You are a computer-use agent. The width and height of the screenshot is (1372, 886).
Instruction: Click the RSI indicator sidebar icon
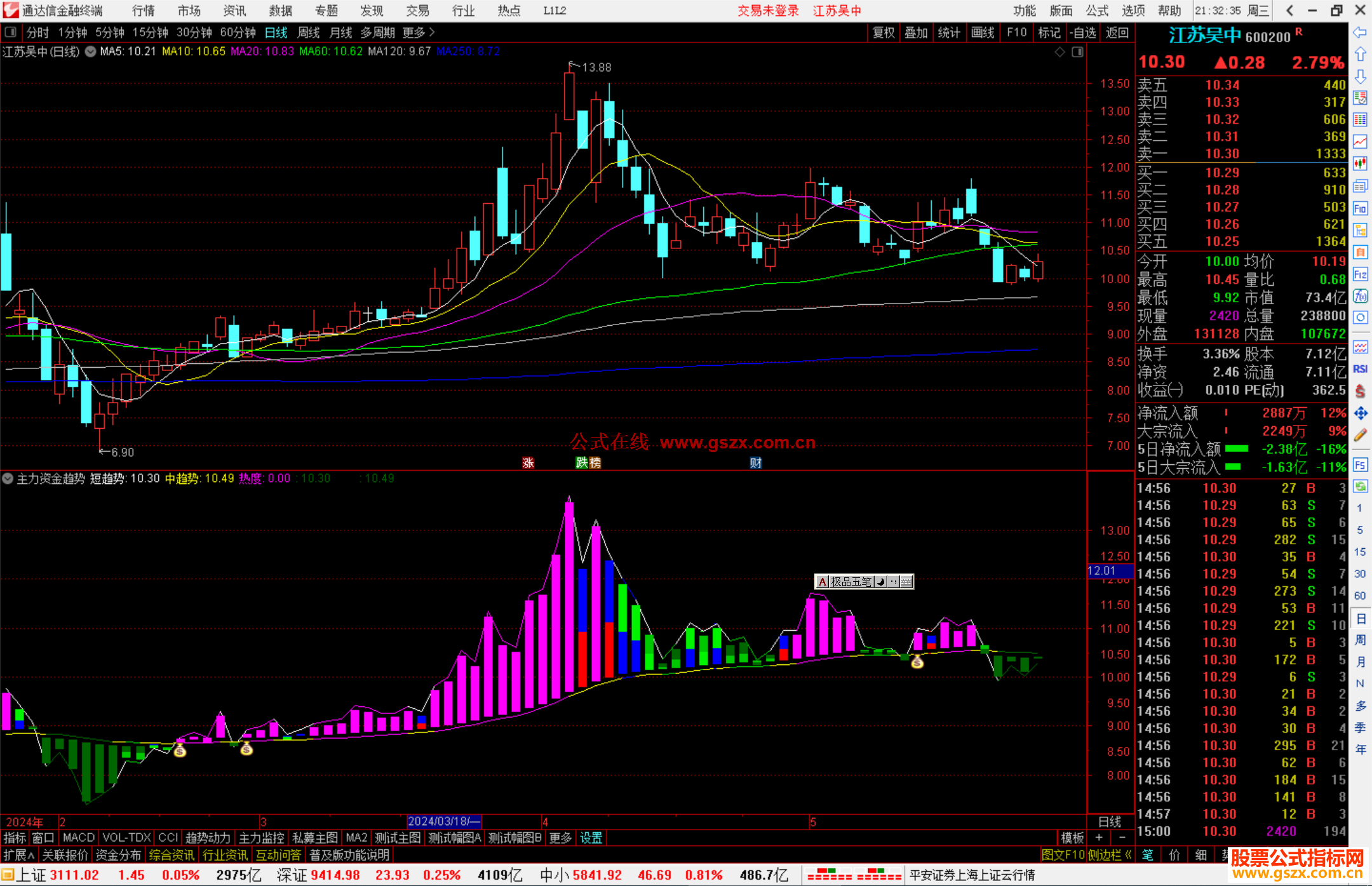point(1360,369)
